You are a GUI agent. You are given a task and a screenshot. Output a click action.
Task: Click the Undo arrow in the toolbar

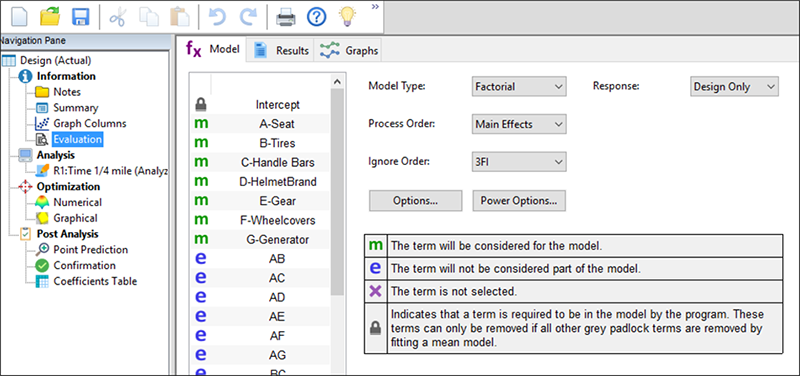click(217, 18)
